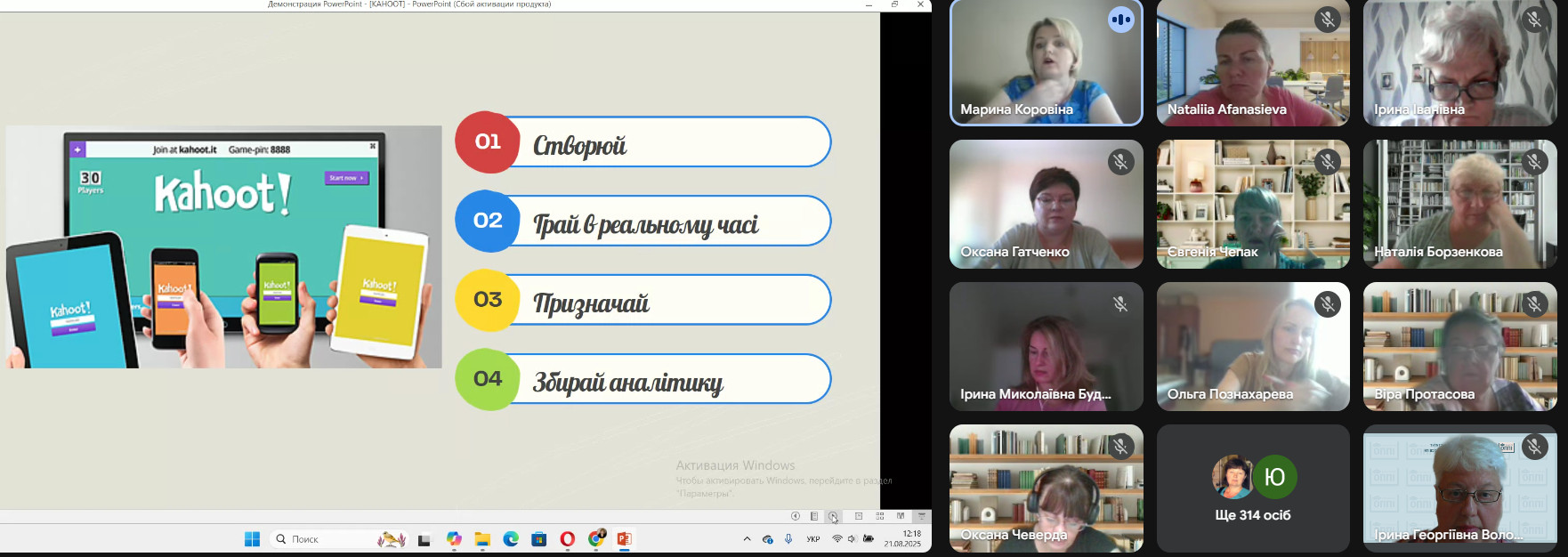Check the battery status tray icon
Viewport: 1568px width, 557px height.
869,539
